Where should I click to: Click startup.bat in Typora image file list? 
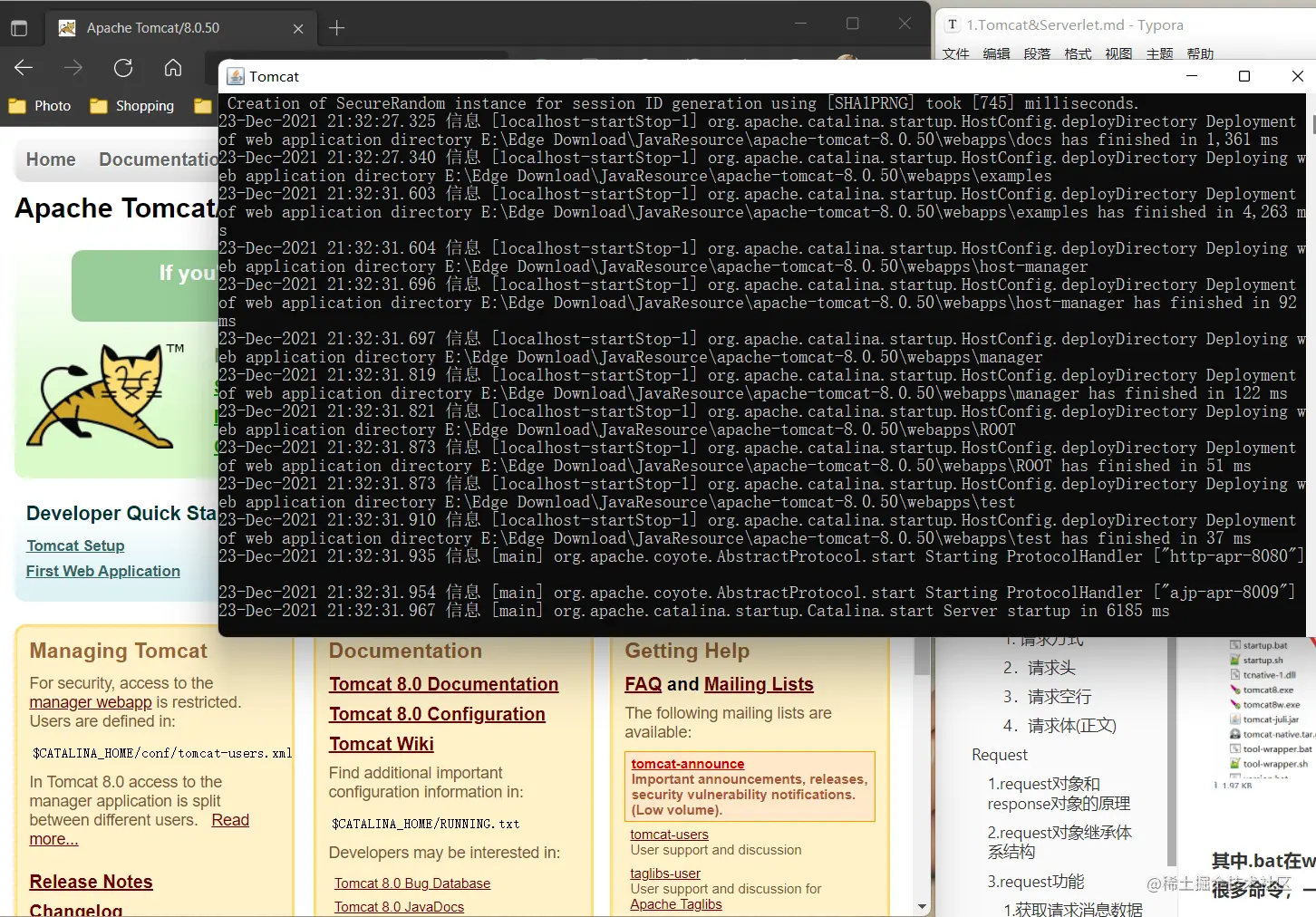tap(1259, 645)
